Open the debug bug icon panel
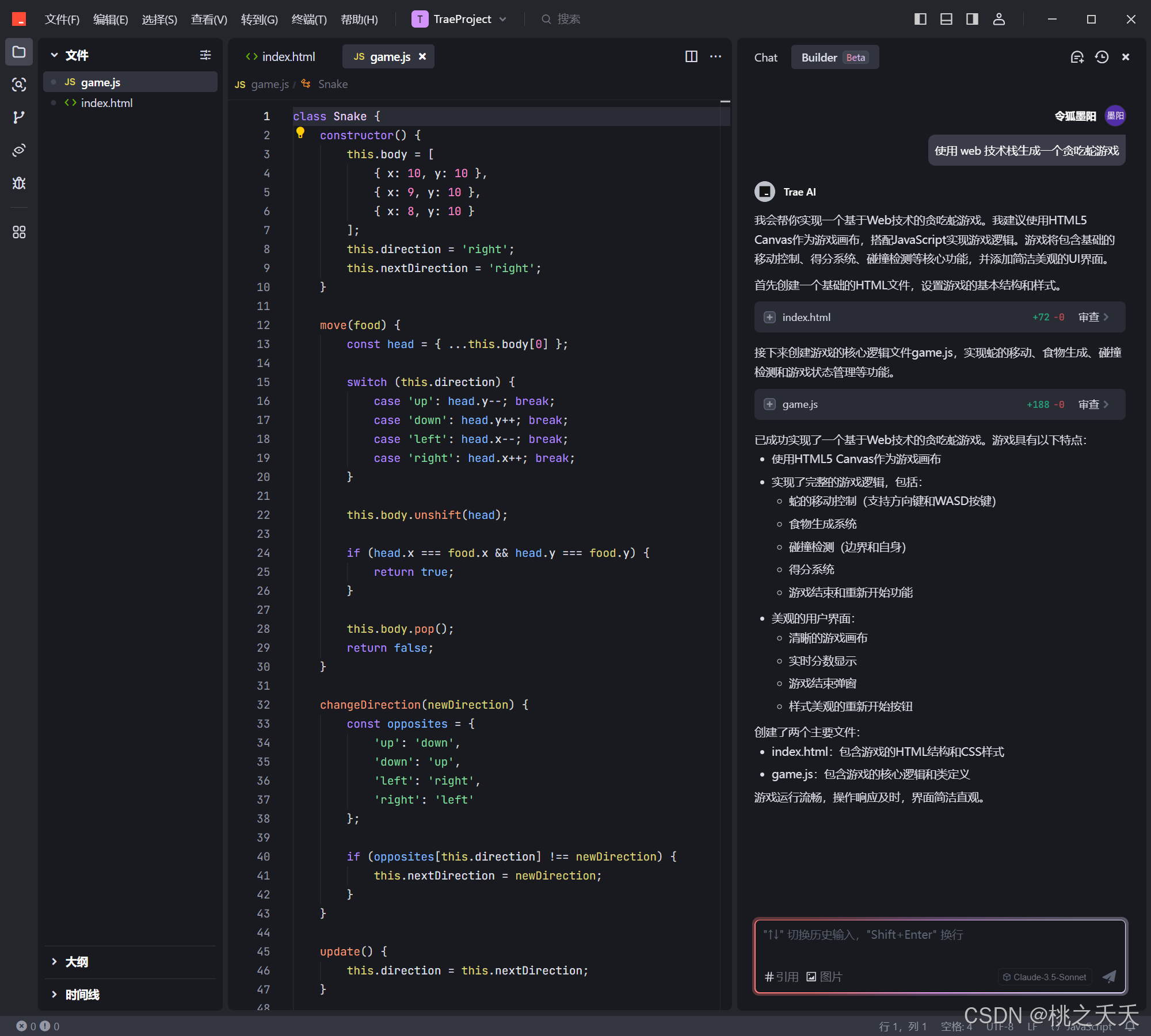This screenshot has width=1151, height=1036. (x=19, y=183)
